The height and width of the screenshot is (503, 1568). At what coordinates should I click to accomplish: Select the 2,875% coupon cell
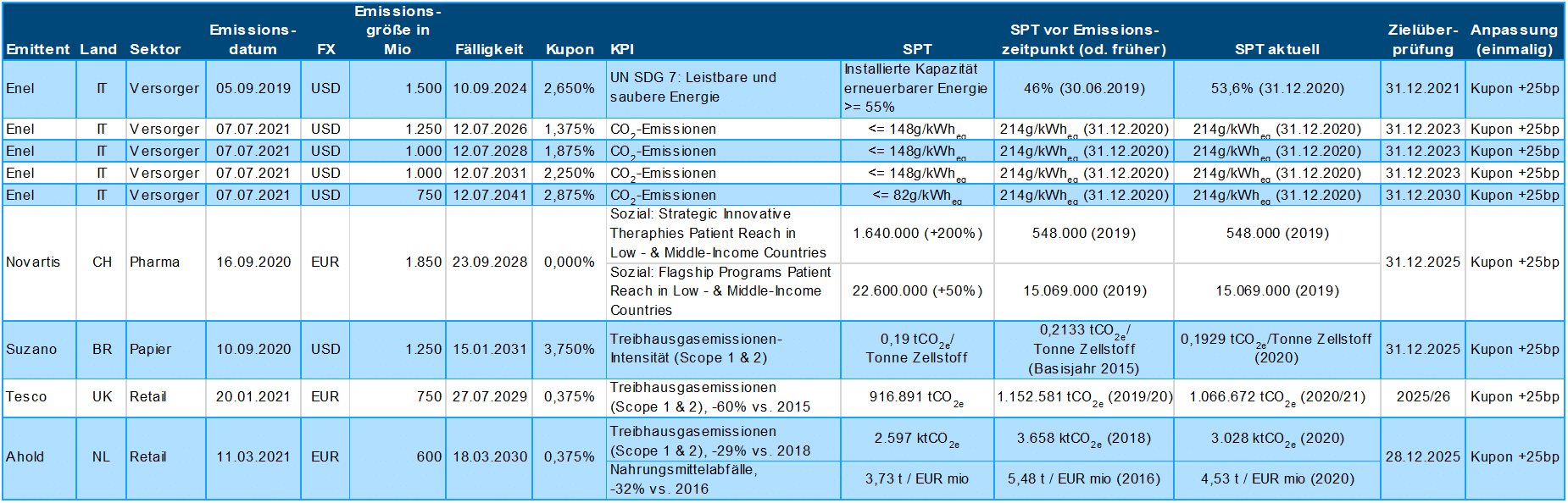pos(569,195)
